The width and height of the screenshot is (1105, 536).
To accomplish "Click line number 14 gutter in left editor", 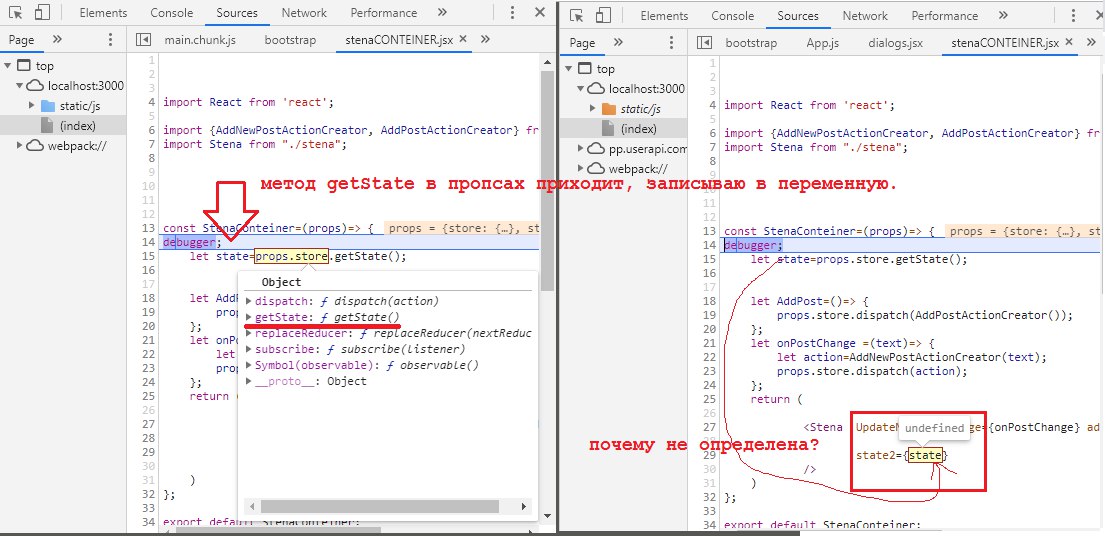I will point(148,242).
